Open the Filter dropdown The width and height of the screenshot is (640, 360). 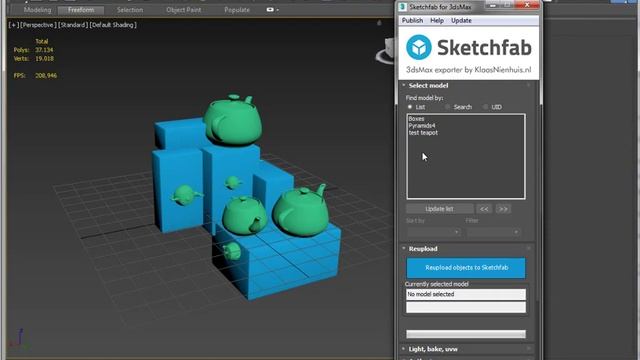click(x=493, y=232)
